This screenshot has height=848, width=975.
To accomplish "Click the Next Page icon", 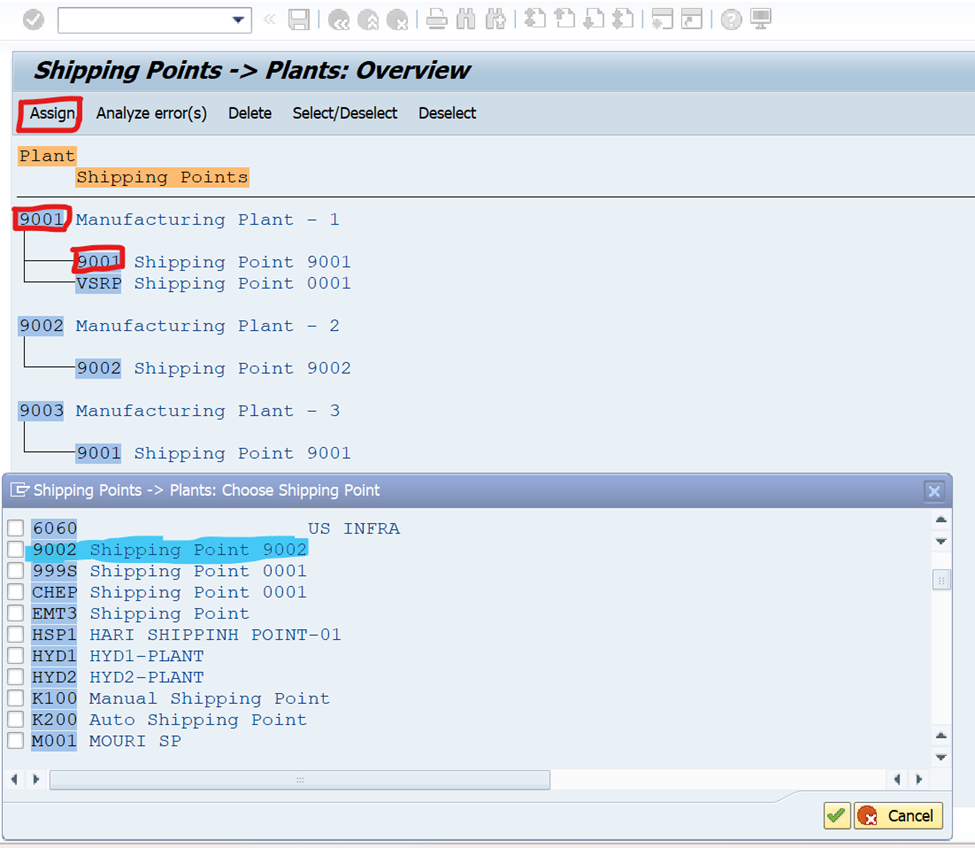I will [594, 20].
